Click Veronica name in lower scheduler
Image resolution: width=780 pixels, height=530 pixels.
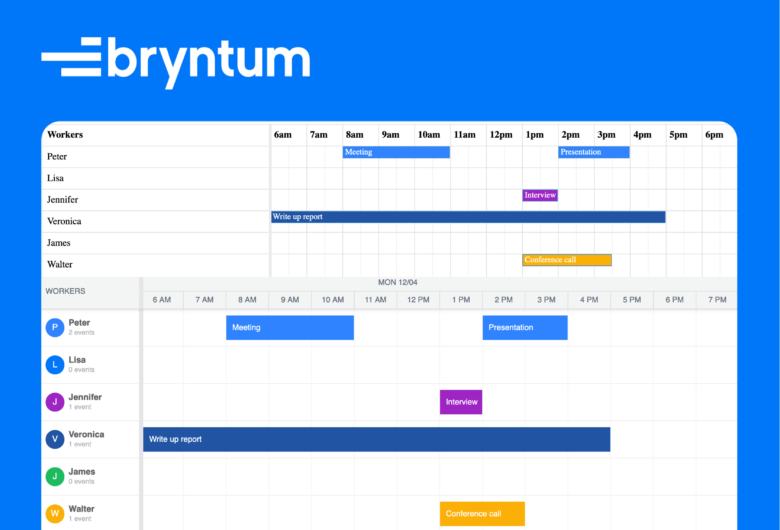(87, 434)
